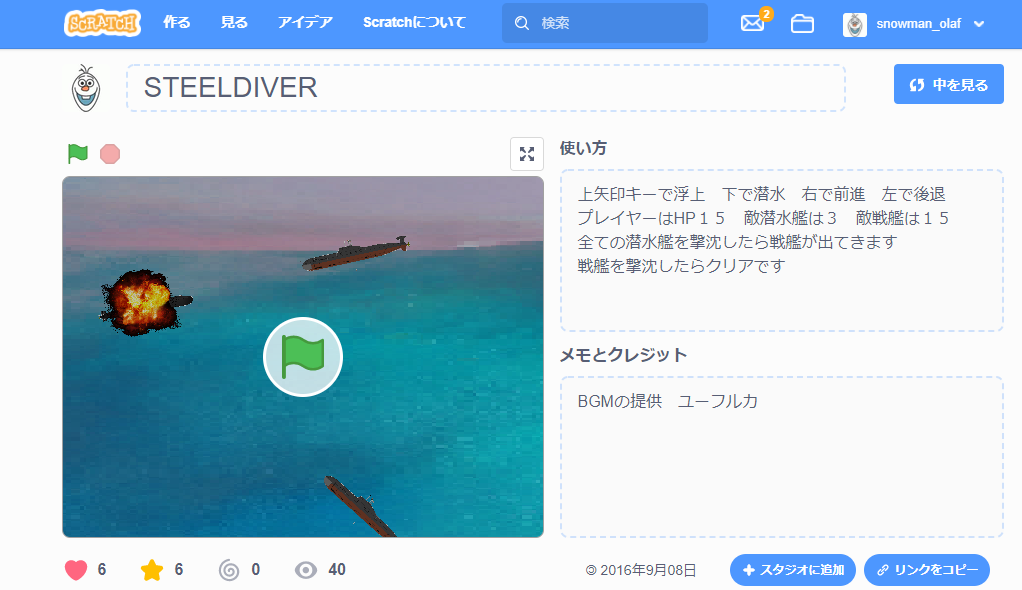The width and height of the screenshot is (1022, 590).
Task: Open the Scratchについて menu item
Action: tap(415, 23)
